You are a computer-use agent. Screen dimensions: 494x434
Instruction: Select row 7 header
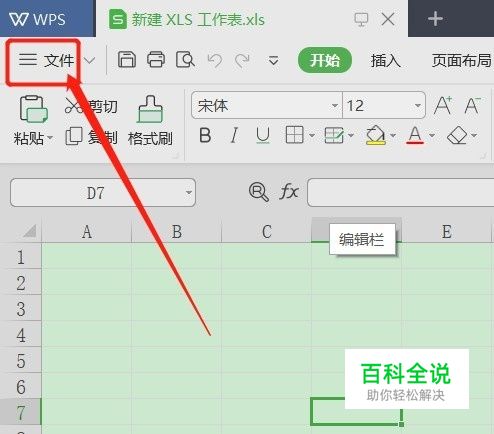(21, 412)
